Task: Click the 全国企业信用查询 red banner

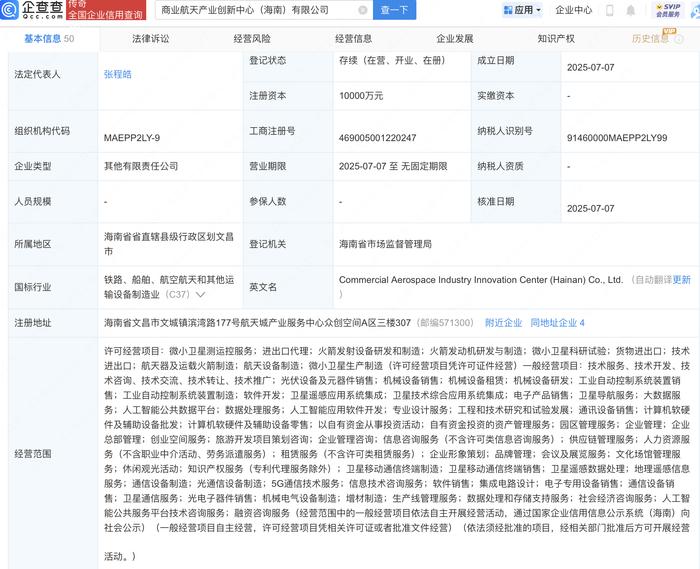Action: pyautogui.click(x=106, y=10)
